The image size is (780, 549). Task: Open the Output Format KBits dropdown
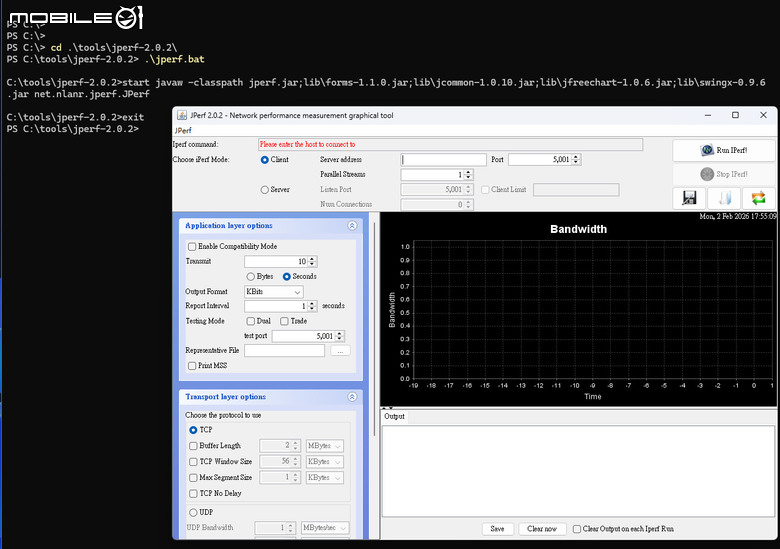(274, 292)
